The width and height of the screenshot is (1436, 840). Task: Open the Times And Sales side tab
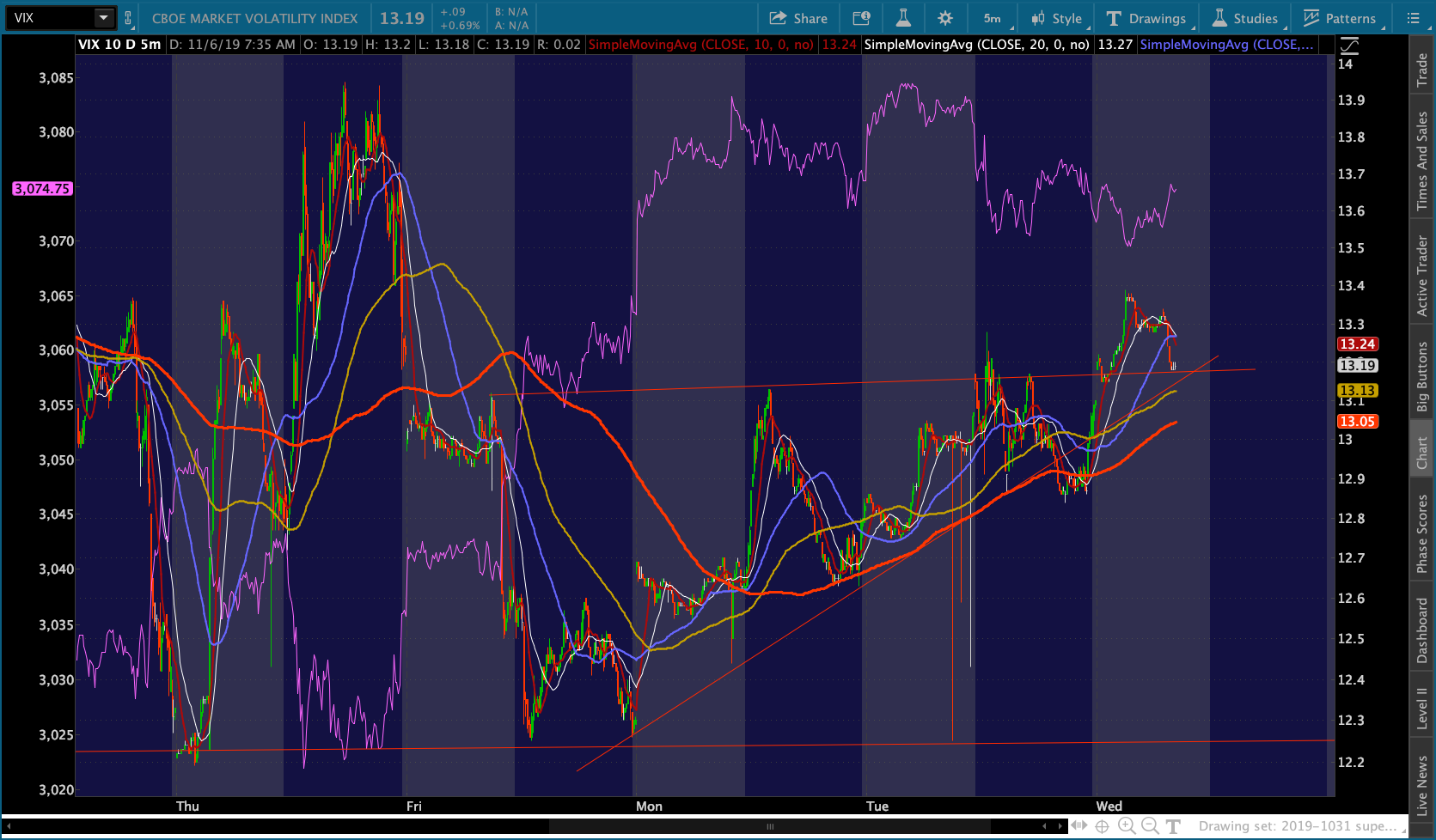click(x=1422, y=161)
